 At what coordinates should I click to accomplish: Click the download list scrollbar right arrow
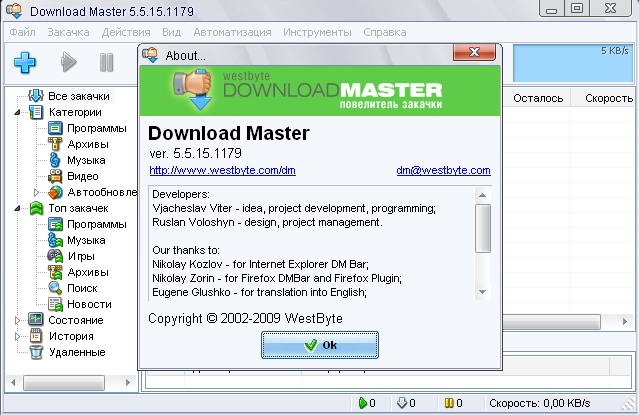point(625,321)
